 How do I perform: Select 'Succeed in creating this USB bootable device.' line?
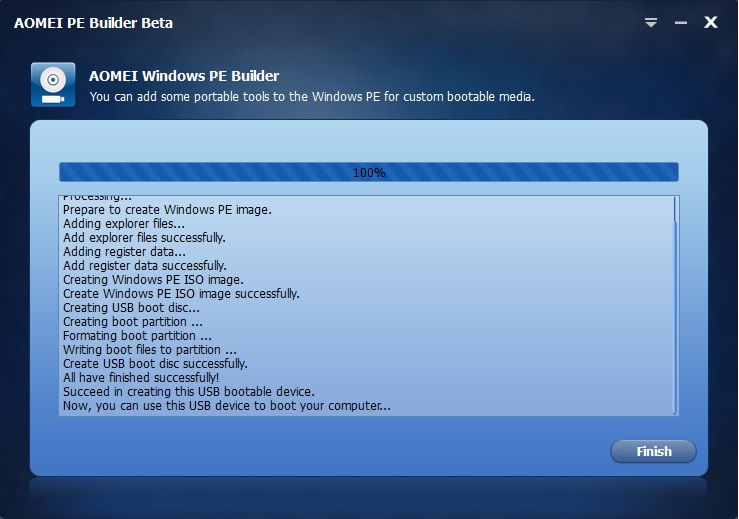point(189,392)
